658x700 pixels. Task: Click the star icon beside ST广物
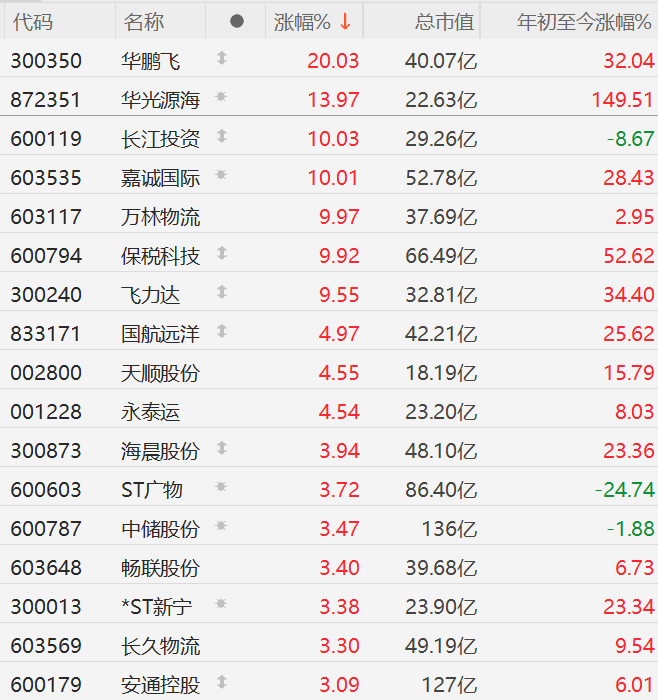tap(221, 487)
